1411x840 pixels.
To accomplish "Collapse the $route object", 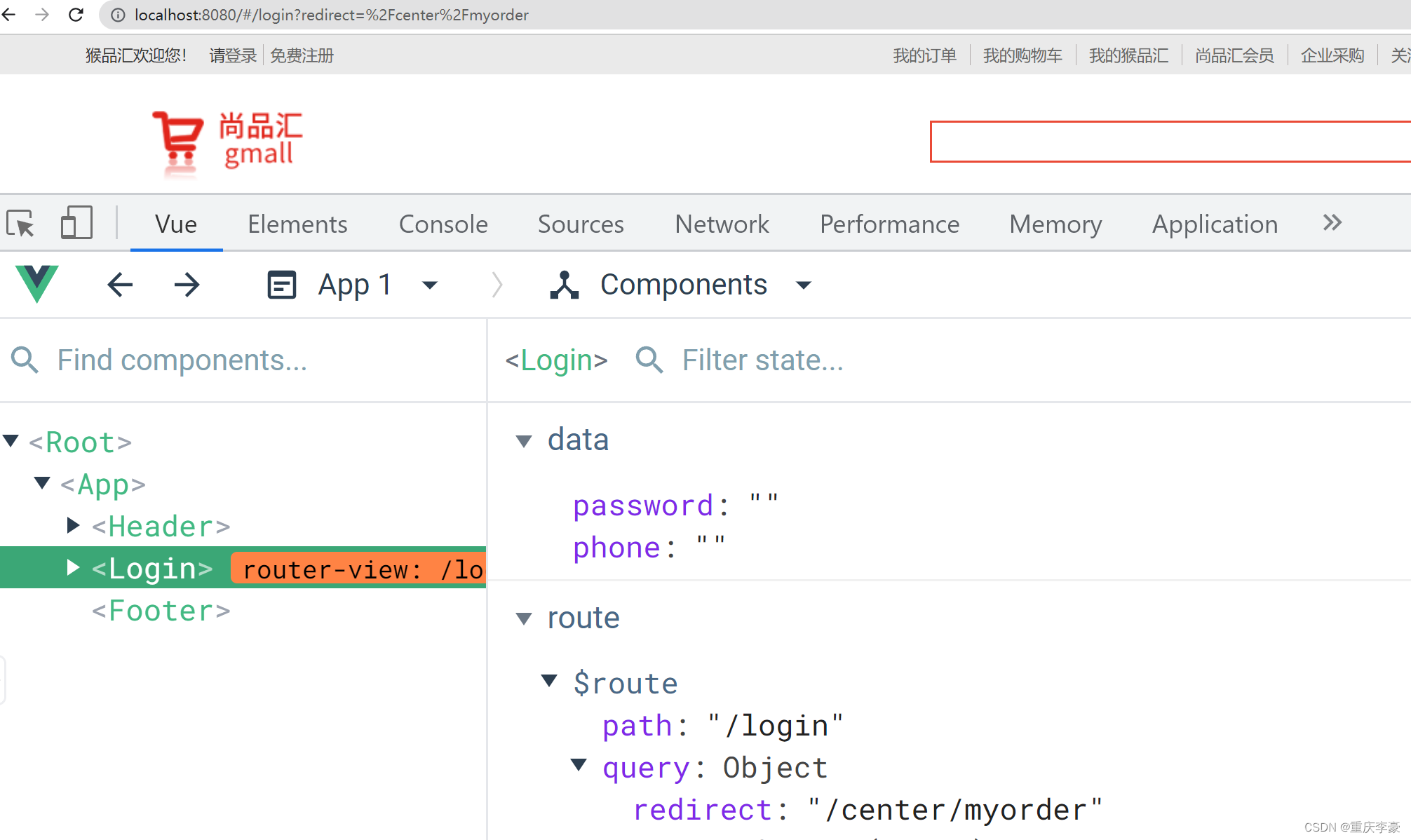I will [x=549, y=680].
